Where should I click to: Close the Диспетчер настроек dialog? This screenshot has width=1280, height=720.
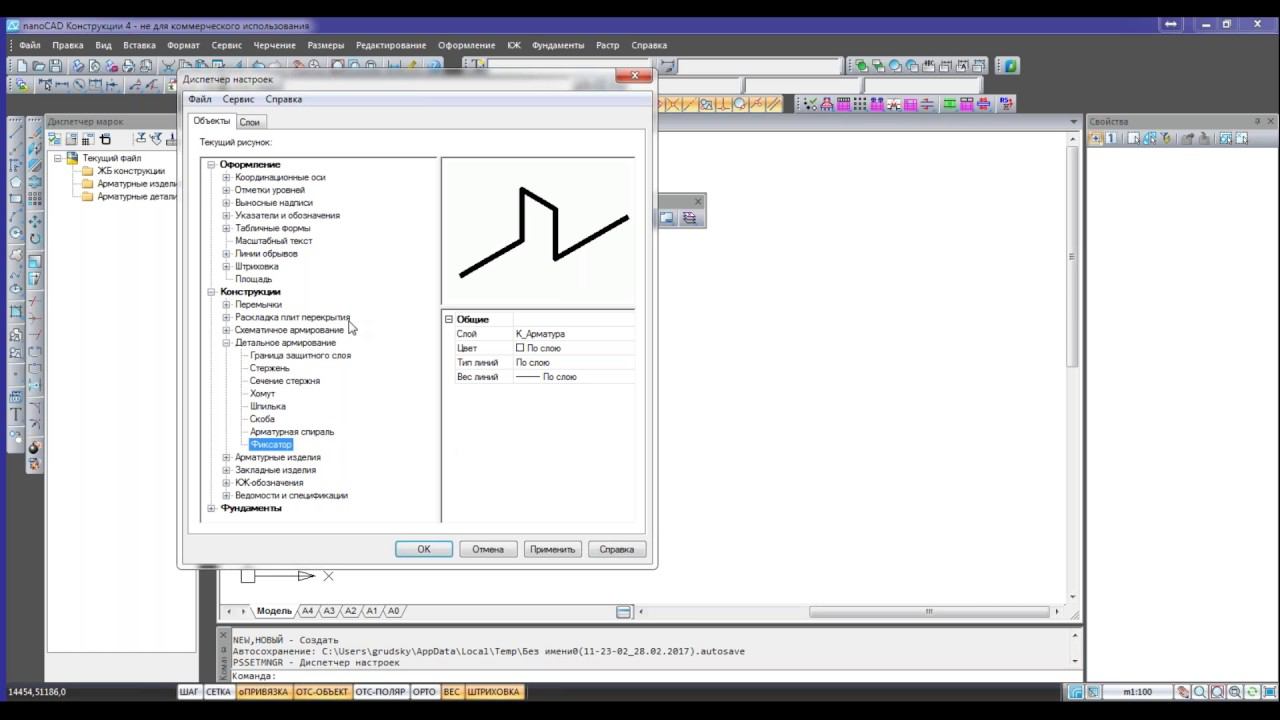click(634, 76)
